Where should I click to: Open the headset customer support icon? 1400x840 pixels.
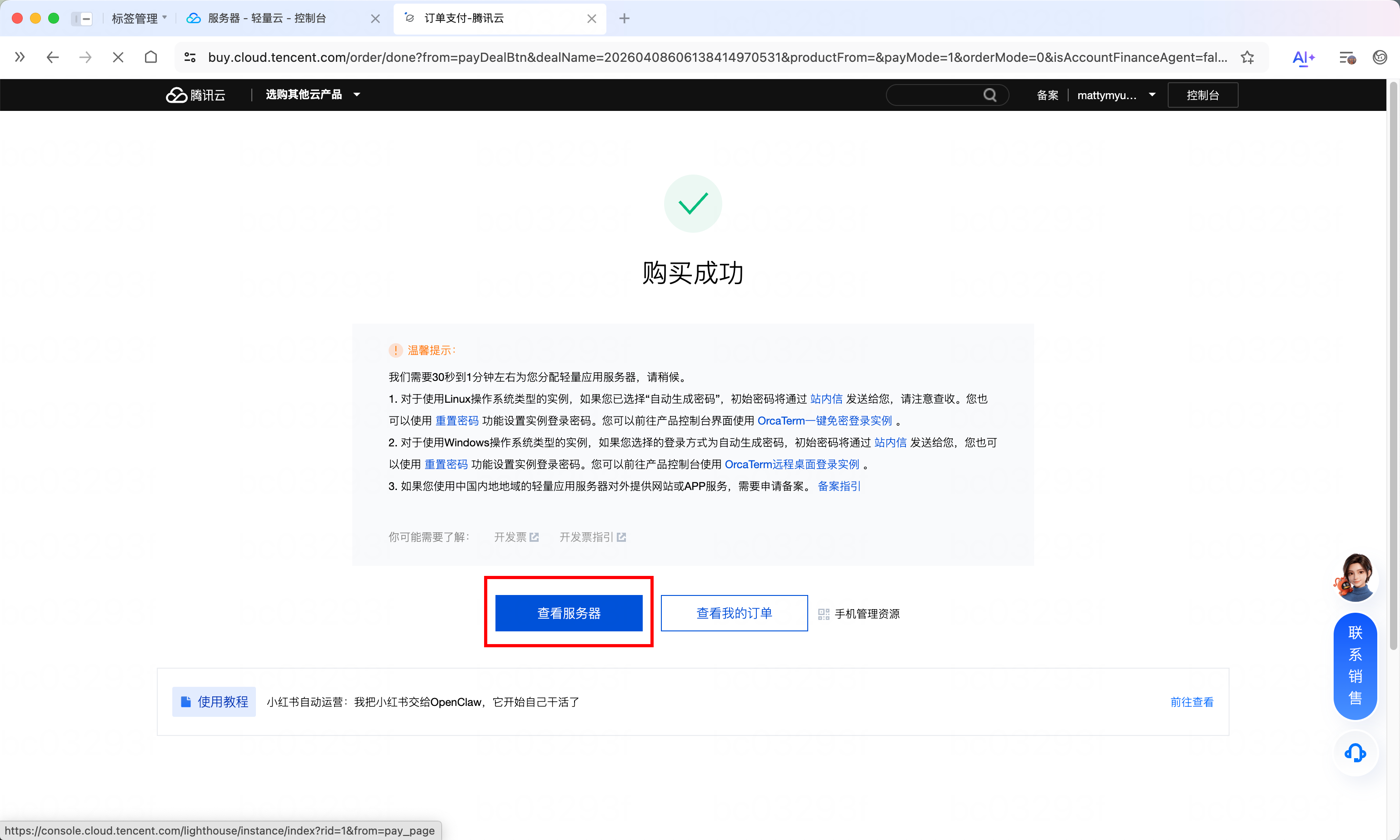pos(1355,753)
